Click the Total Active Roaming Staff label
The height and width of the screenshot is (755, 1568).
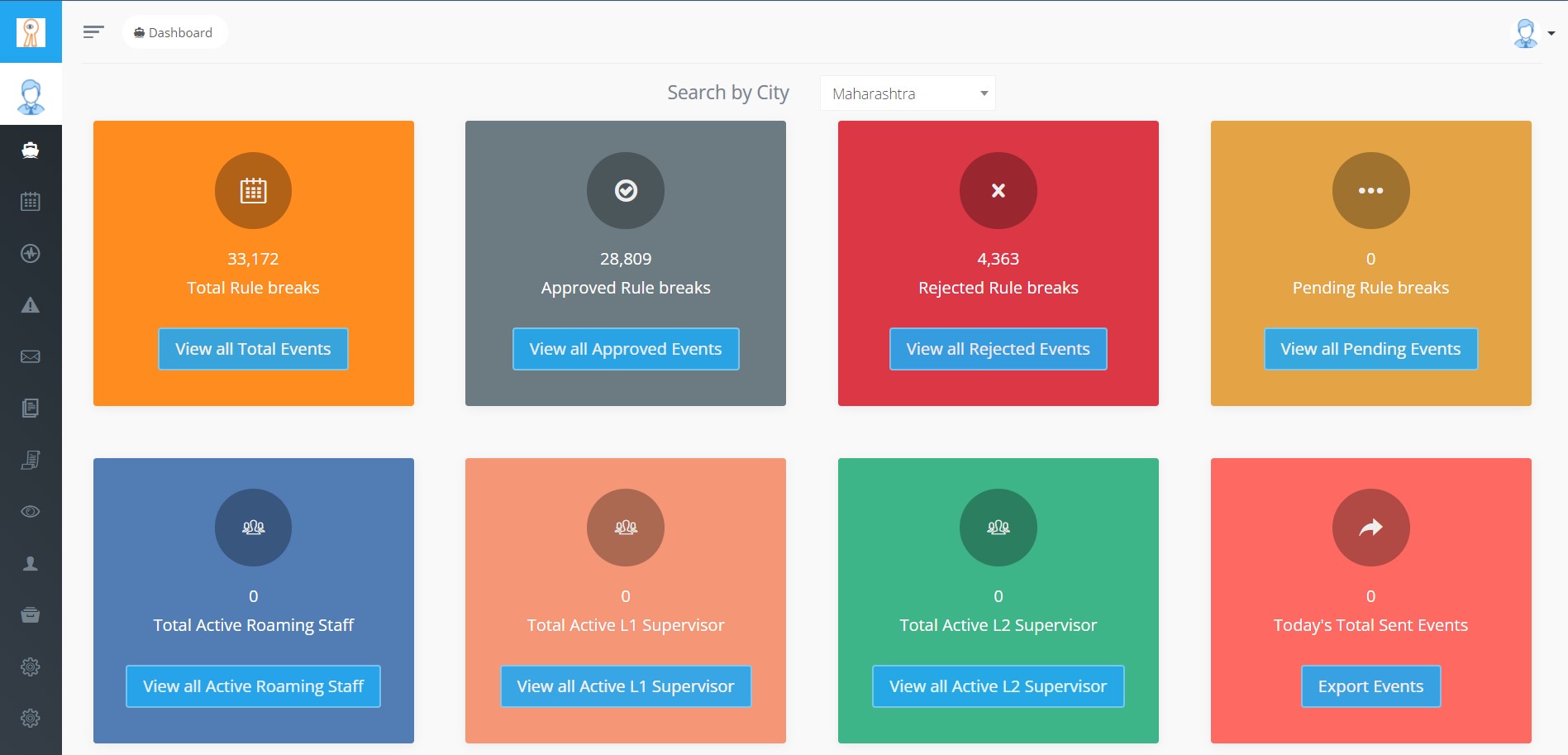[x=253, y=625]
